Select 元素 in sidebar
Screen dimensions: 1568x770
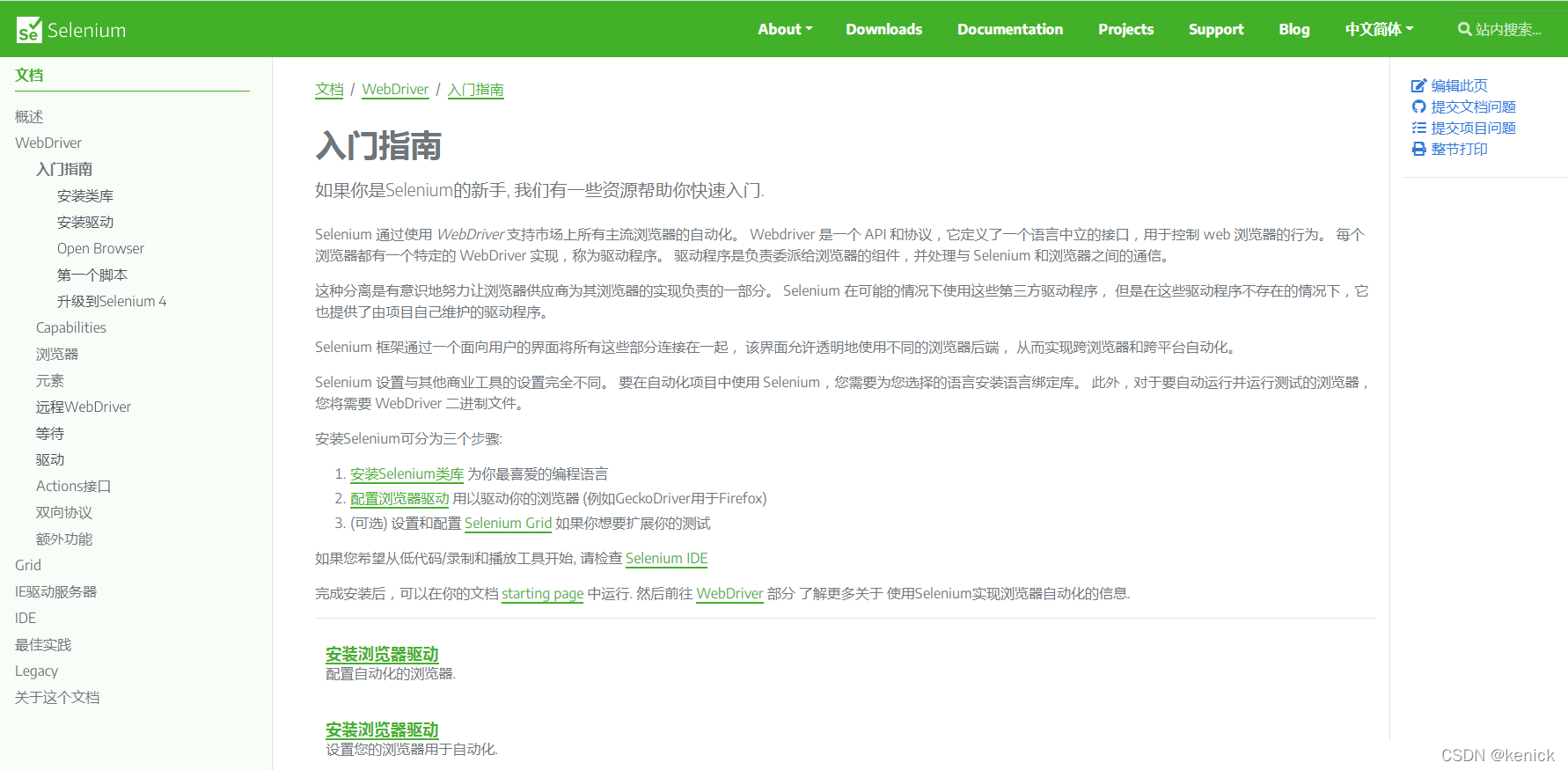coord(50,380)
